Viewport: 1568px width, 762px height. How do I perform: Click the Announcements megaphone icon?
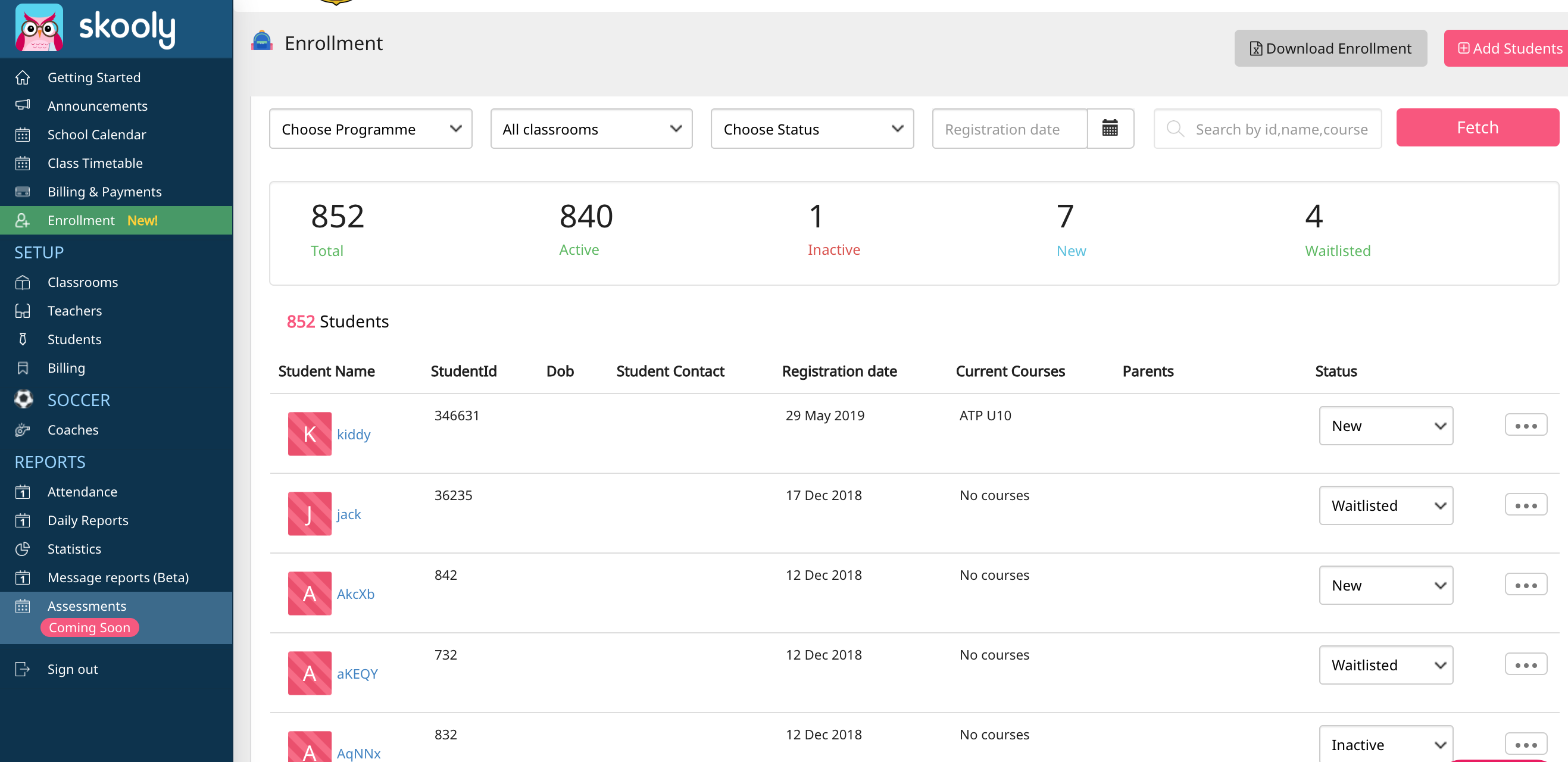point(23,105)
